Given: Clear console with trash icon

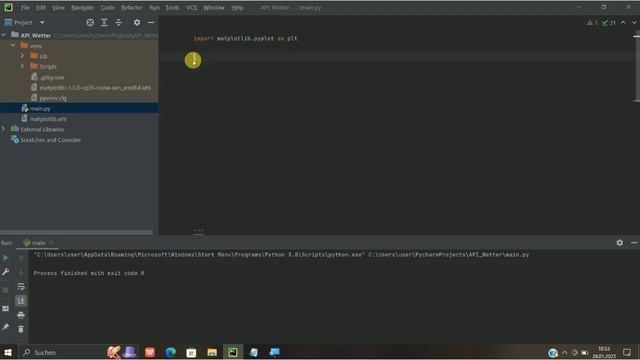Looking at the screenshot, I should (x=21, y=329).
